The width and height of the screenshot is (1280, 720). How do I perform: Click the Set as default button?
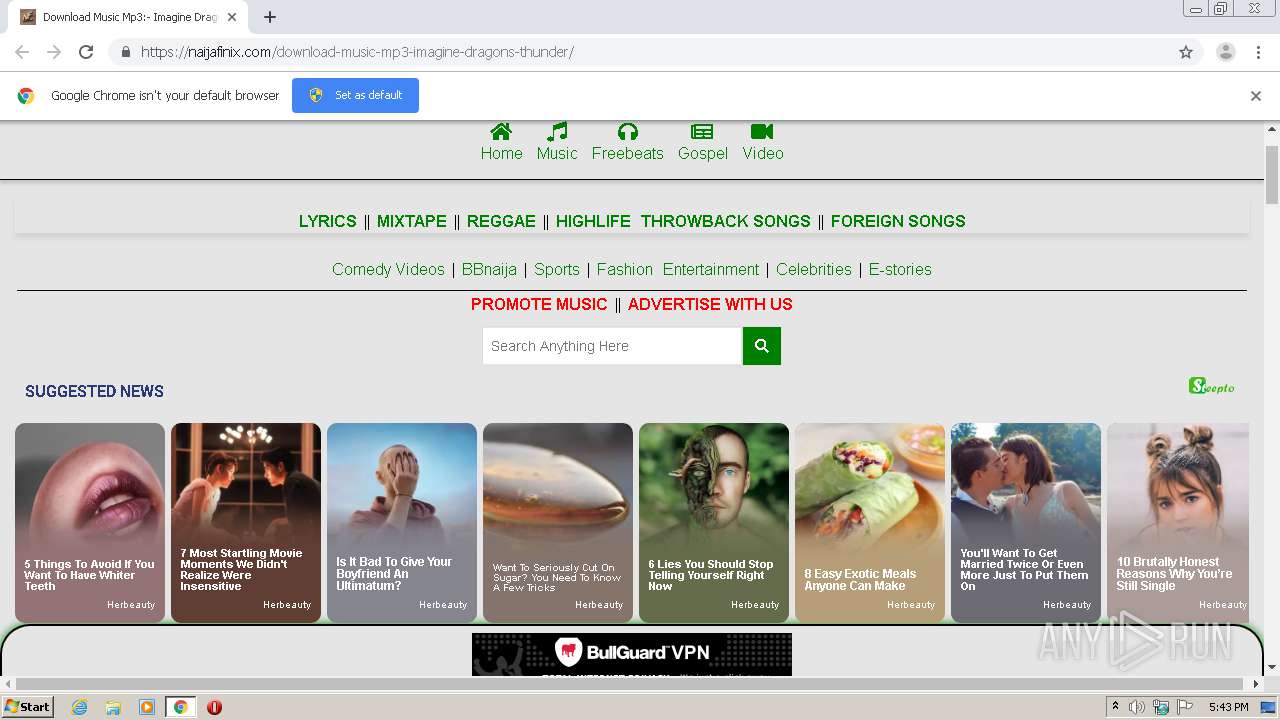355,95
